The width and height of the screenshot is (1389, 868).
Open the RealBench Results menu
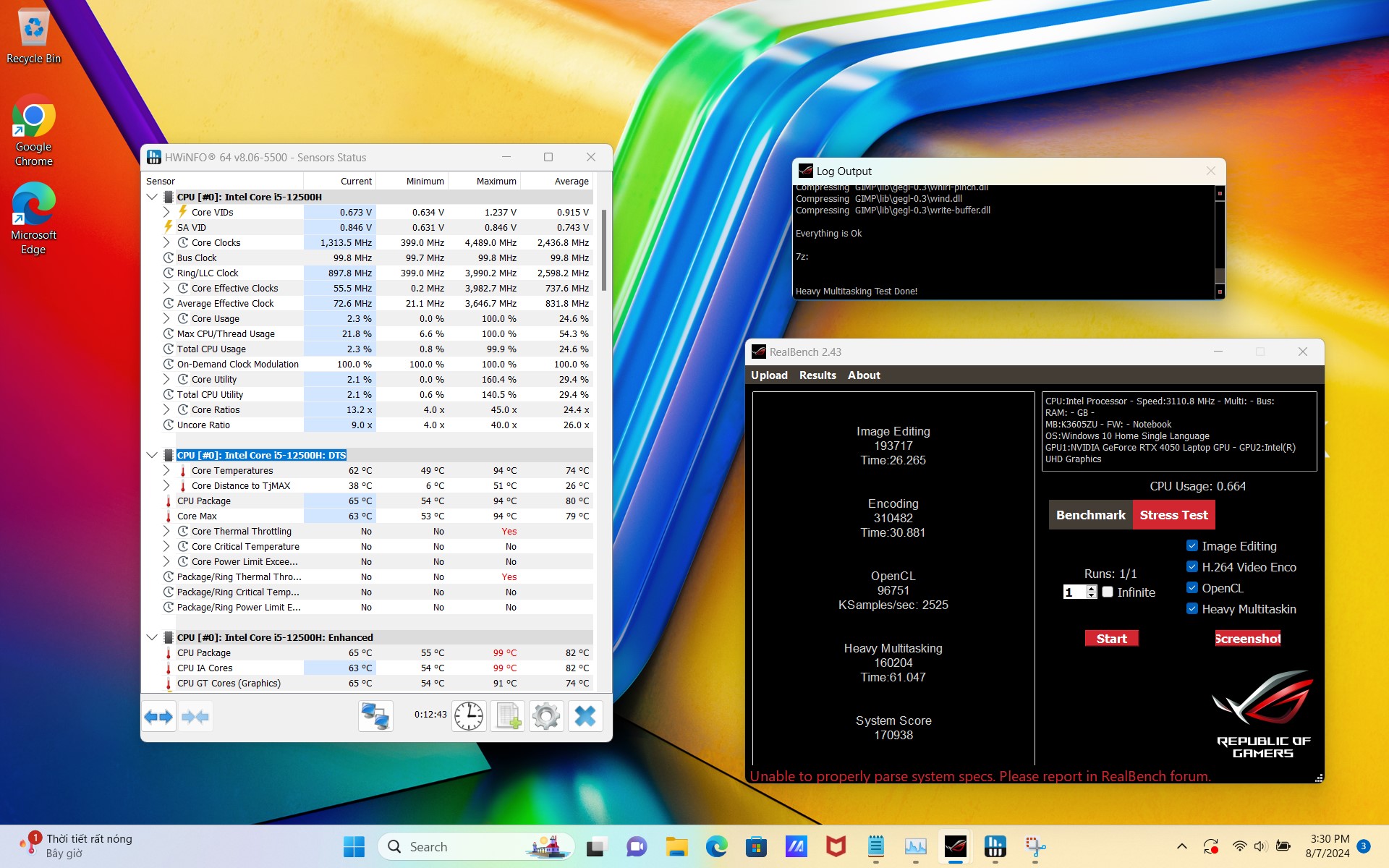pos(817,375)
